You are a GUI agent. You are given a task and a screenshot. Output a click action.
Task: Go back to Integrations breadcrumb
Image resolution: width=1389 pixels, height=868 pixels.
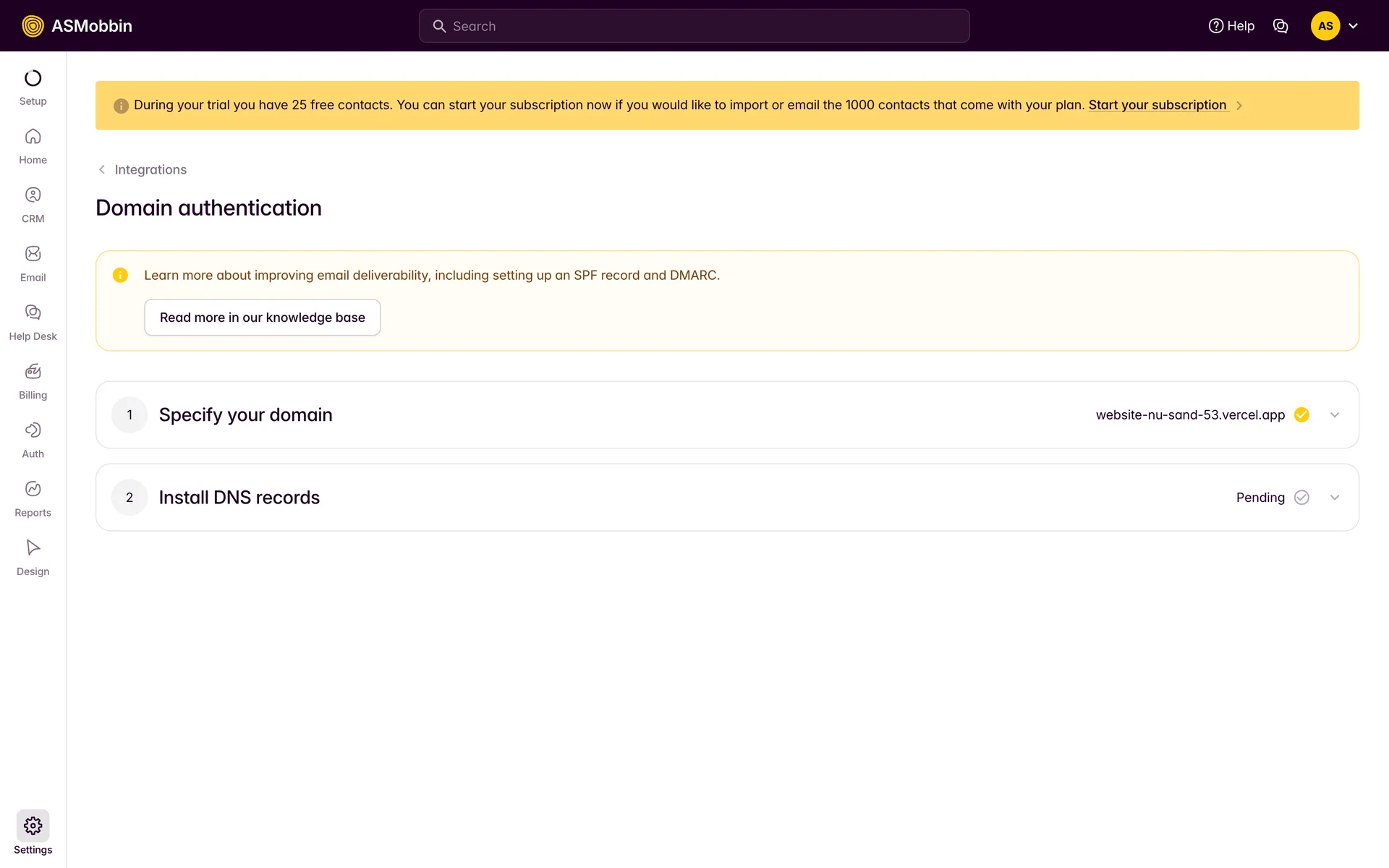click(150, 169)
